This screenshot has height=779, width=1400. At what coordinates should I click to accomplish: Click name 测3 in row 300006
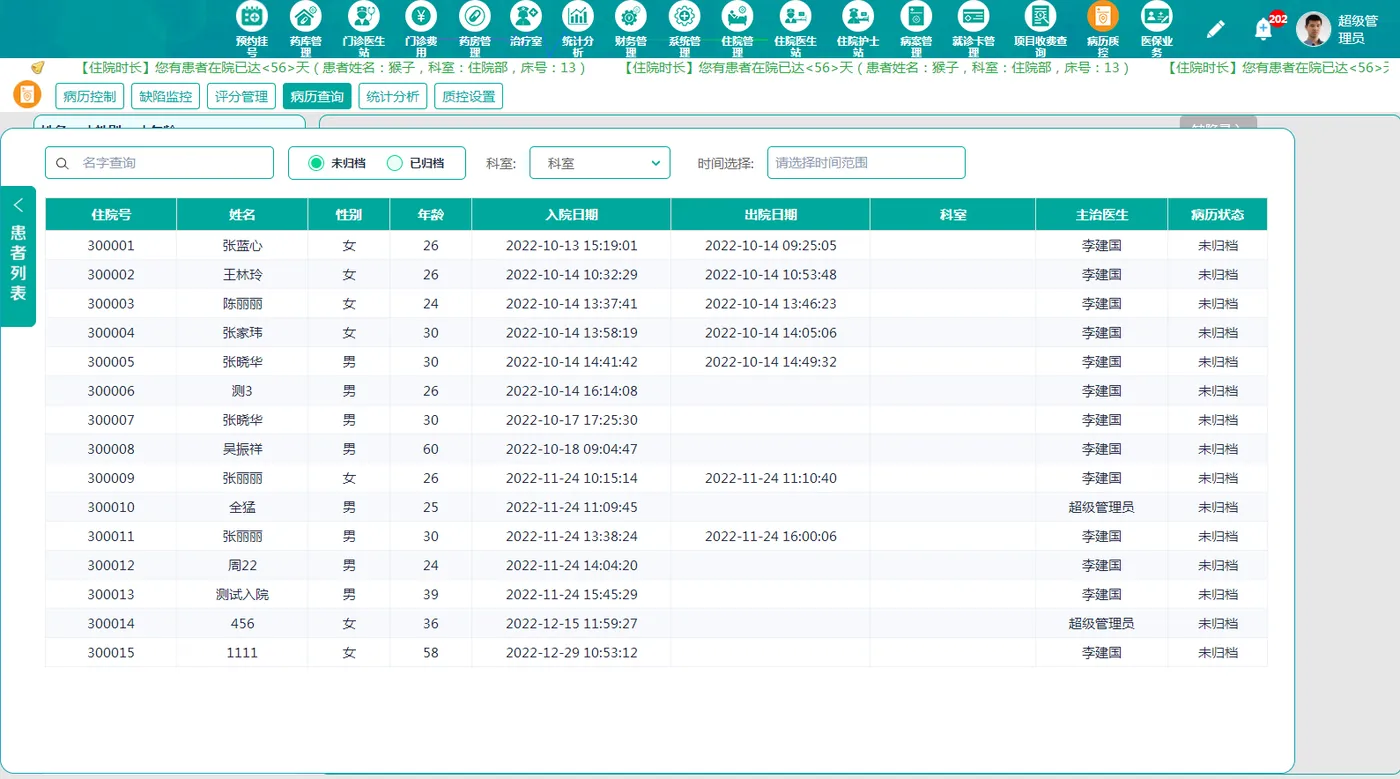(242, 391)
